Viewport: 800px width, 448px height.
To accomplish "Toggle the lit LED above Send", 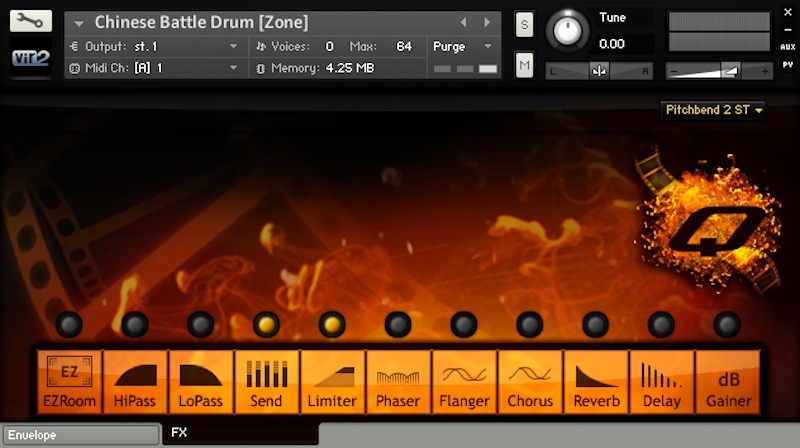I will 266,324.
